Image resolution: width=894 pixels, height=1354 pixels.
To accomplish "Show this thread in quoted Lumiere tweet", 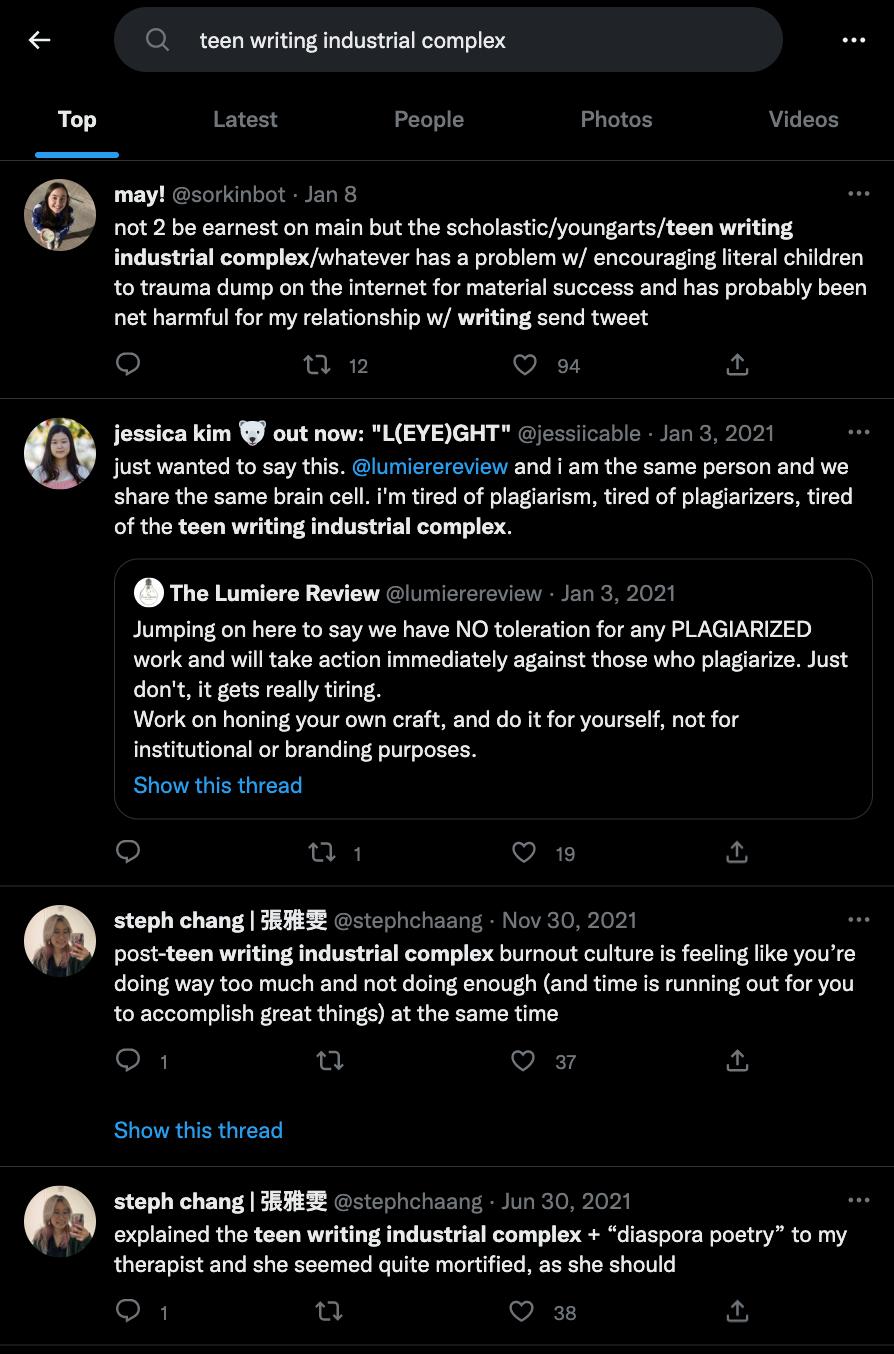I will 218,786.
